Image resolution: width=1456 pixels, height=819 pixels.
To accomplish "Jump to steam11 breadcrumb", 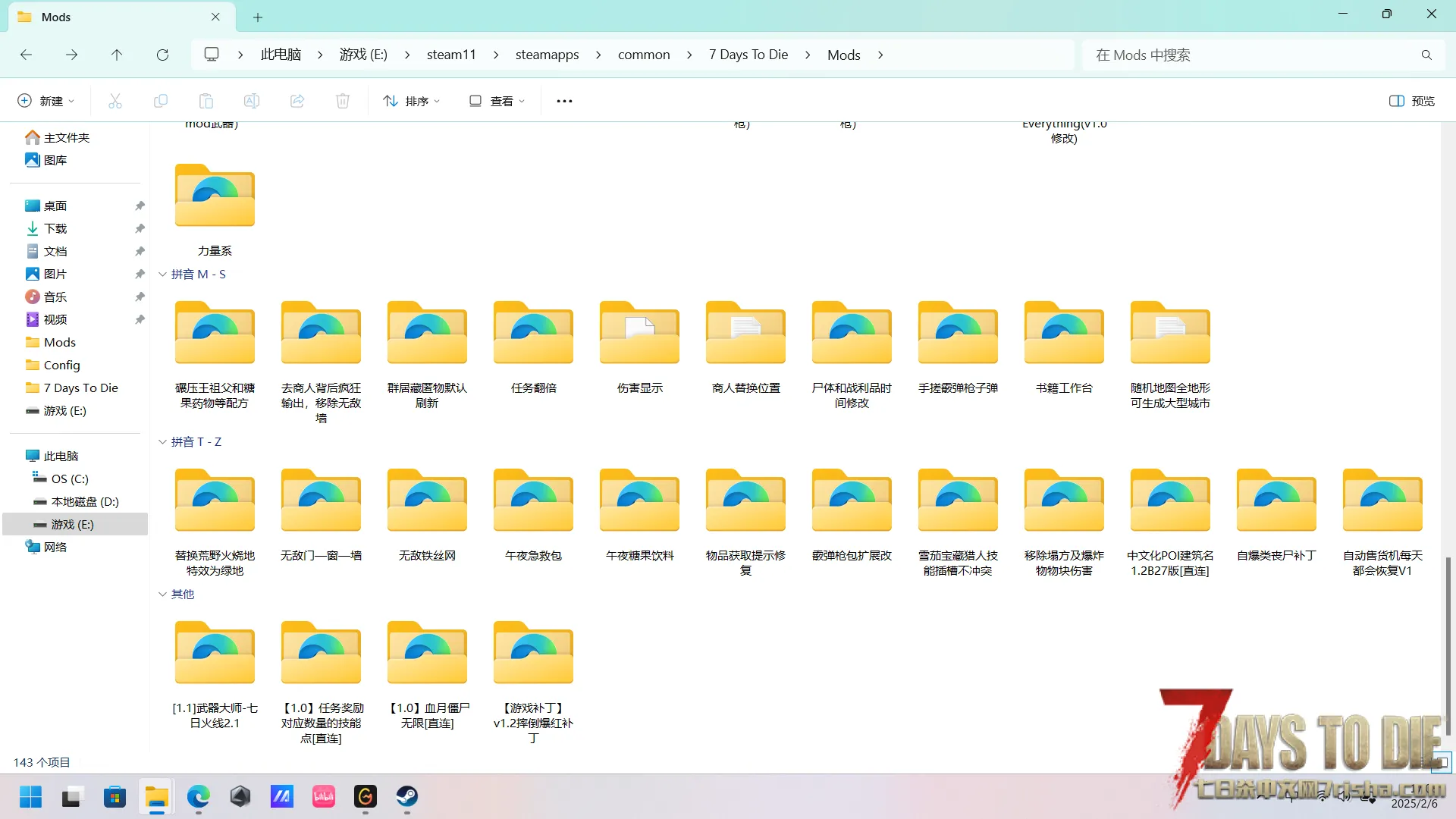I will pos(451,55).
